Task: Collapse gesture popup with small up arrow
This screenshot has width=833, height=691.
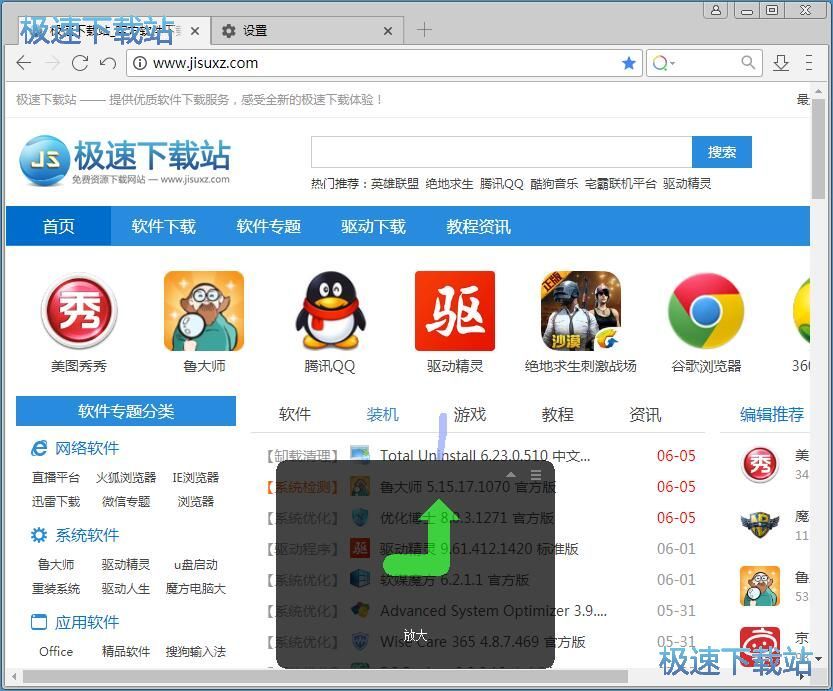Action: pyautogui.click(x=511, y=475)
